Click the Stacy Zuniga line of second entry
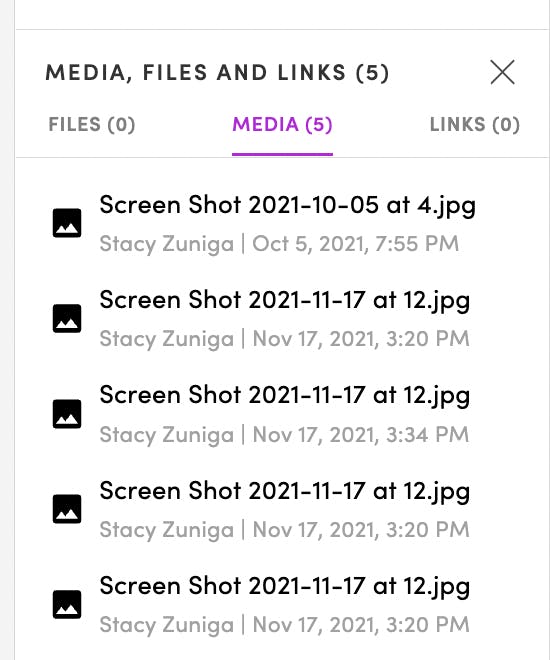 [x=284, y=339]
